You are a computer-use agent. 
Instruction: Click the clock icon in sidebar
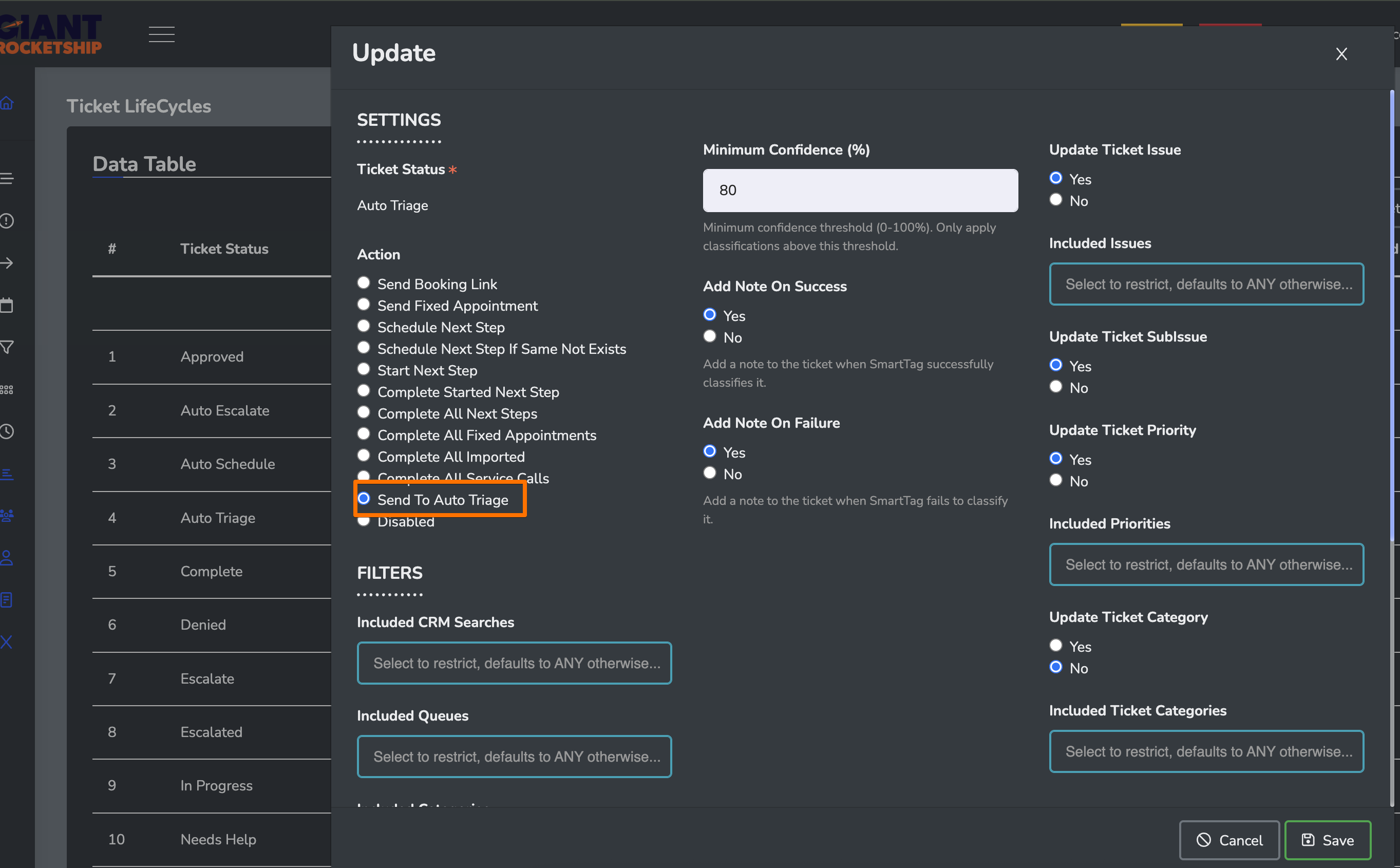click(7, 431)
